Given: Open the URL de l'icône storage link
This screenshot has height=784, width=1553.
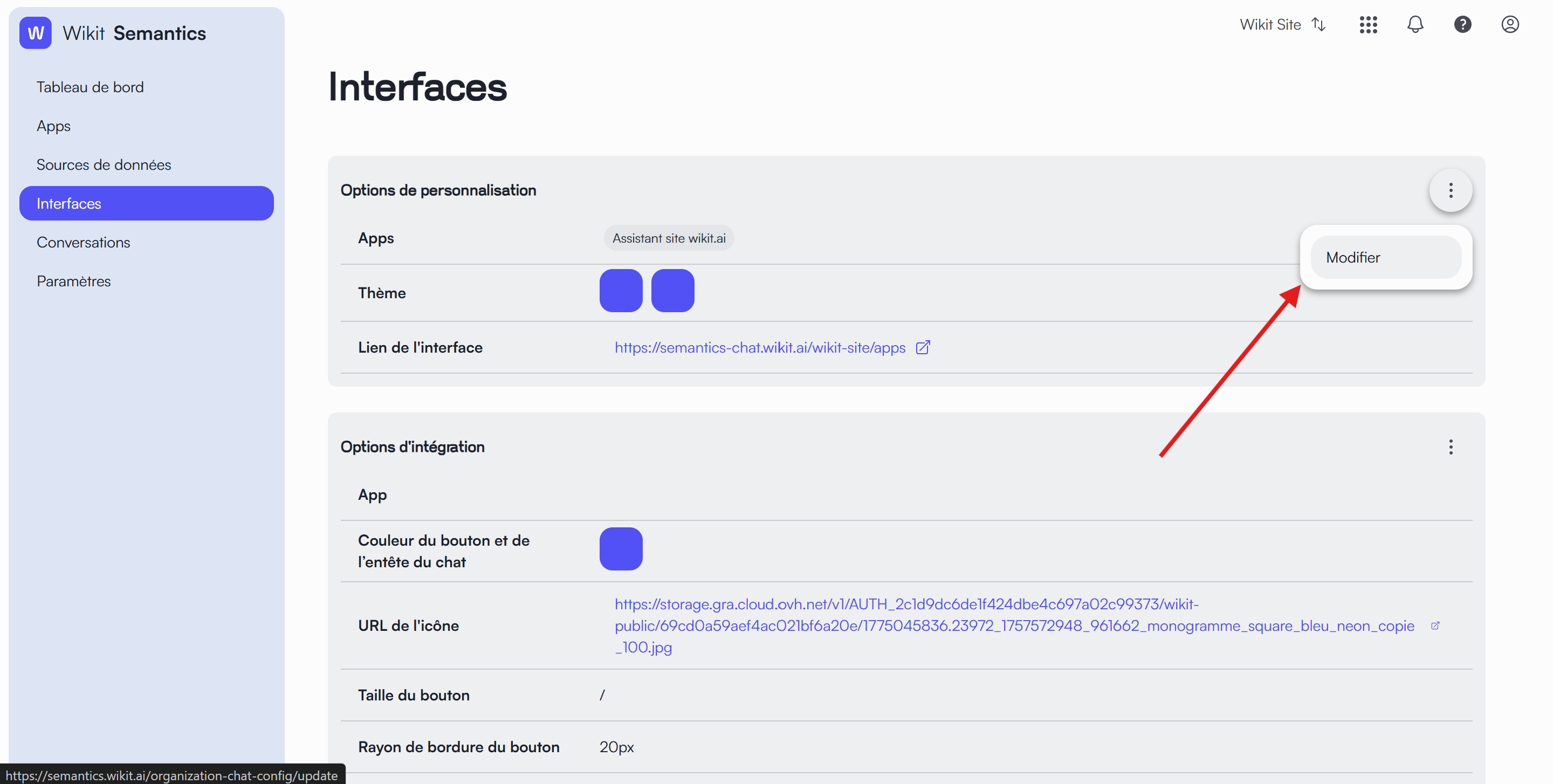Looking at the screenshot, I should click(1014, 625).
